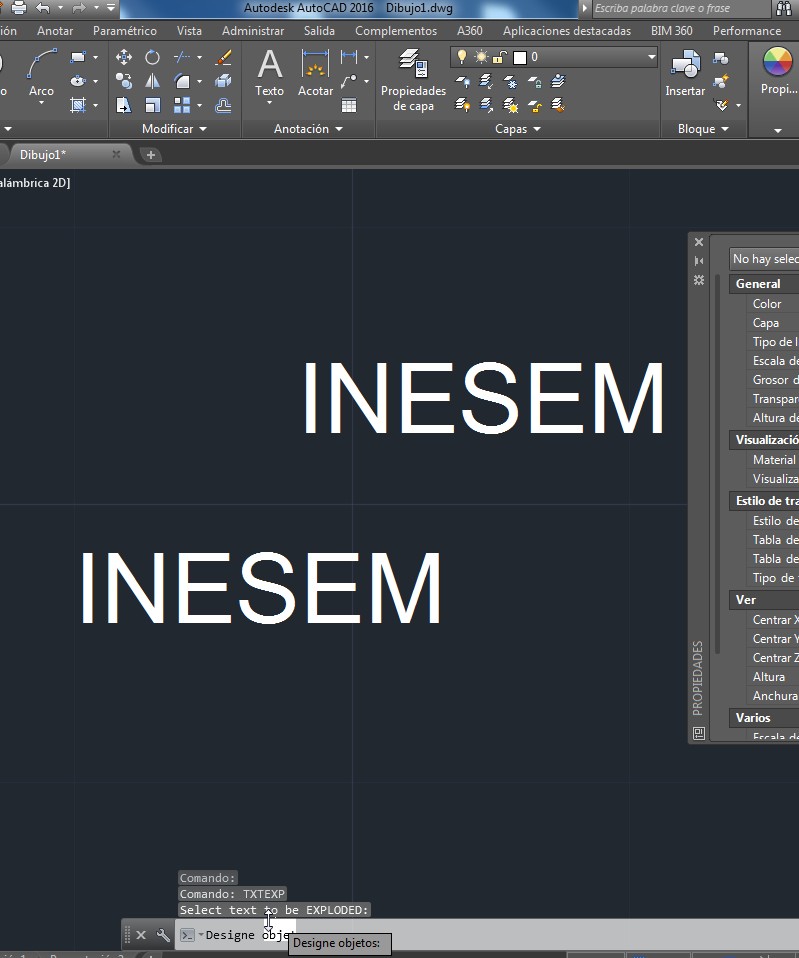Toggle layer 0 lock padlock icon
Viewport: 799px width, 958px height.
tap(498, 57)
